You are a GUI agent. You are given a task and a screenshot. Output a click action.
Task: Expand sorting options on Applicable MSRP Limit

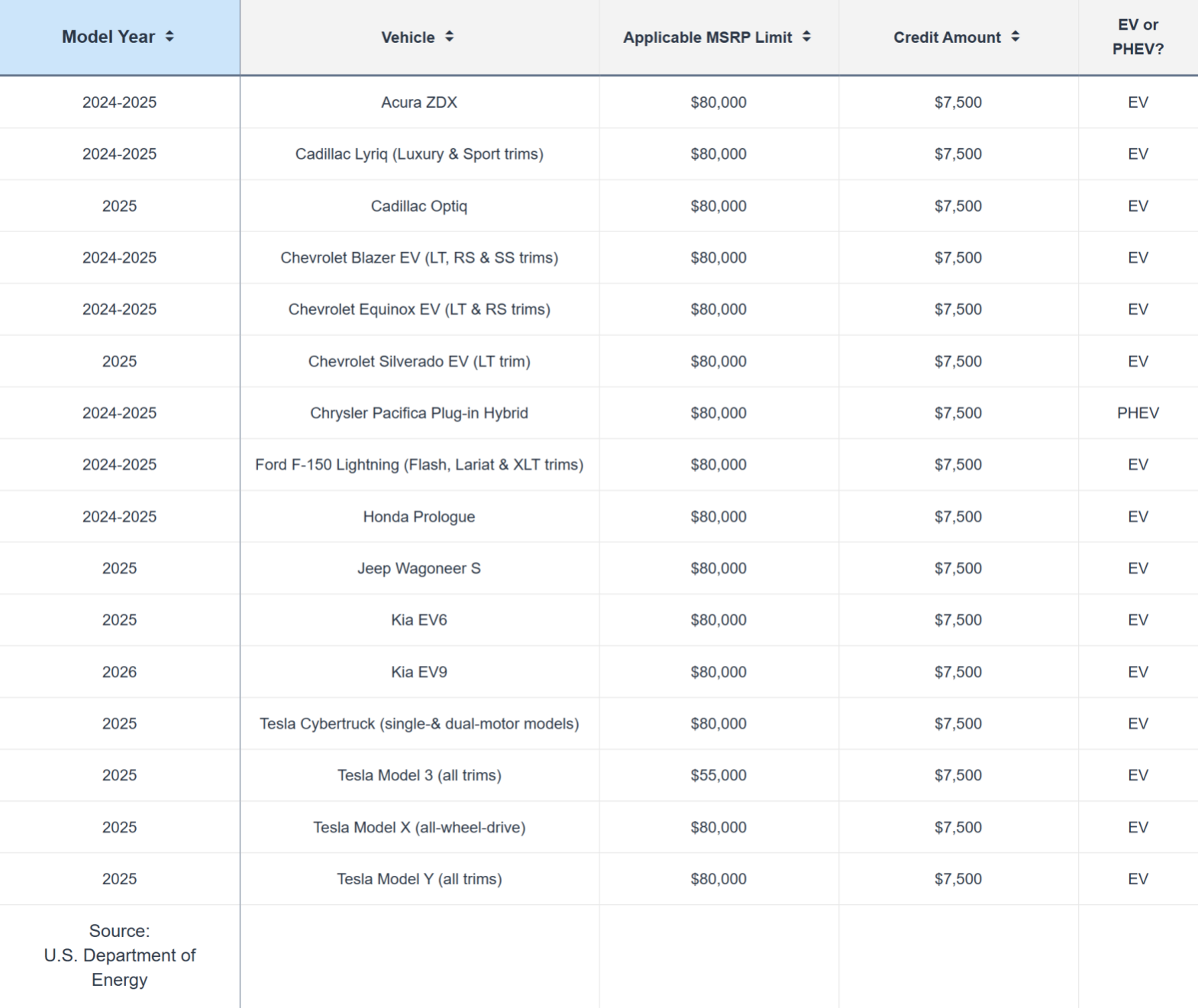(806, 36)
